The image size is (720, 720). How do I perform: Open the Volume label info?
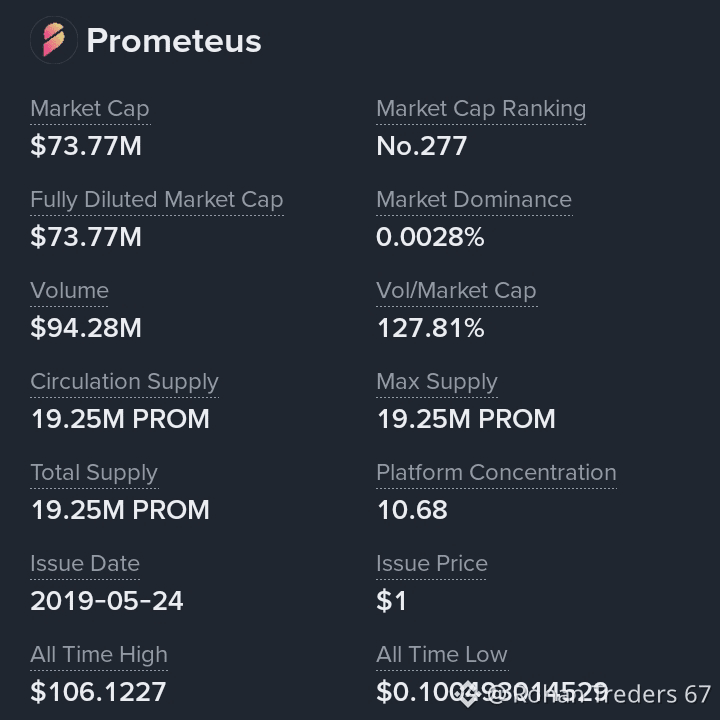tap(69, 290)
